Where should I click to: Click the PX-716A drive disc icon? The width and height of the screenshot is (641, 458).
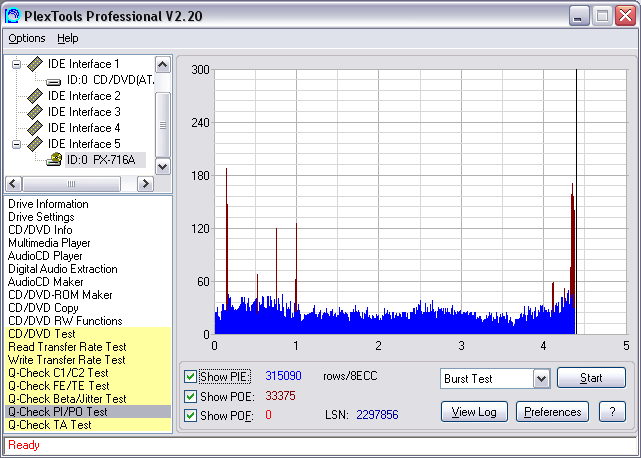54,159
